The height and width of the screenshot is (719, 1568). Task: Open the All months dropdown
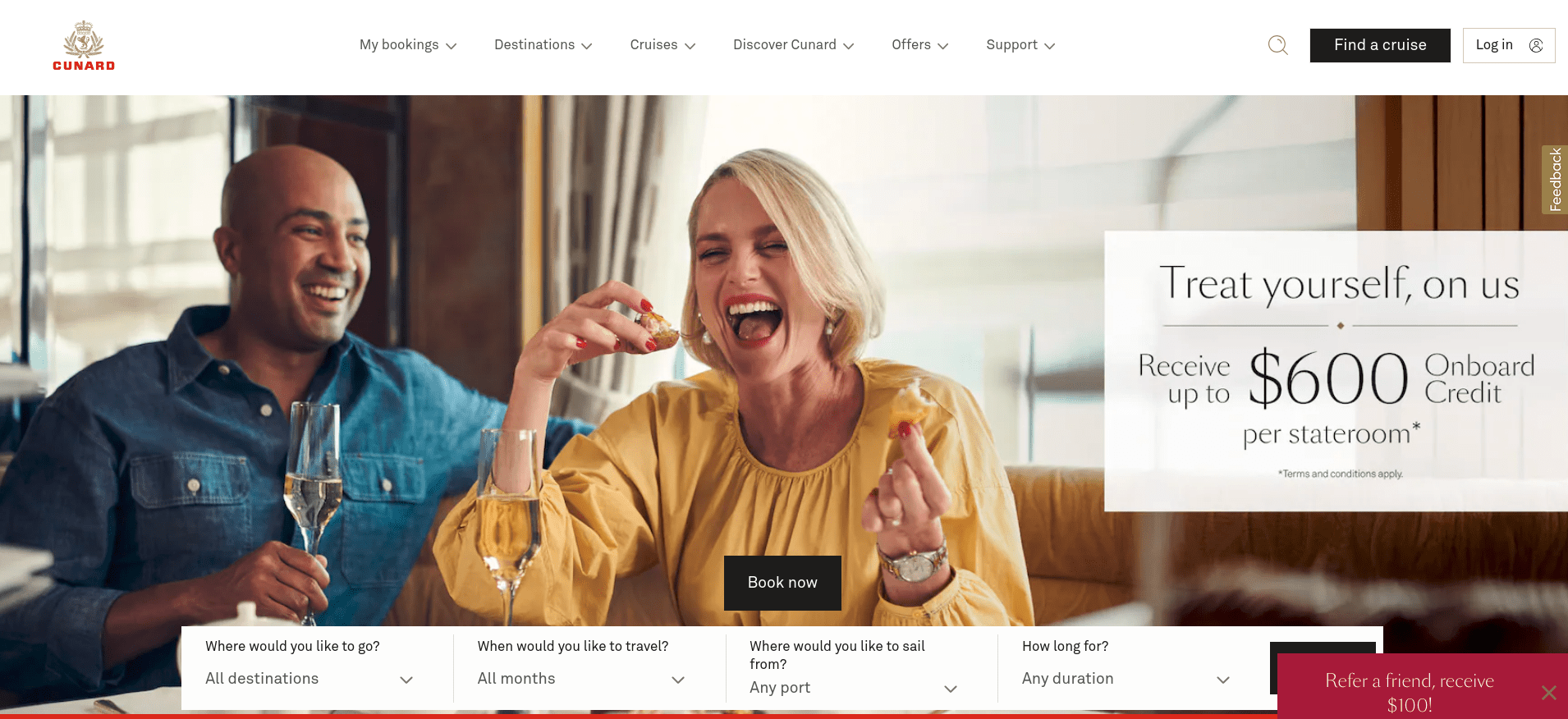[x=581, y=679]
